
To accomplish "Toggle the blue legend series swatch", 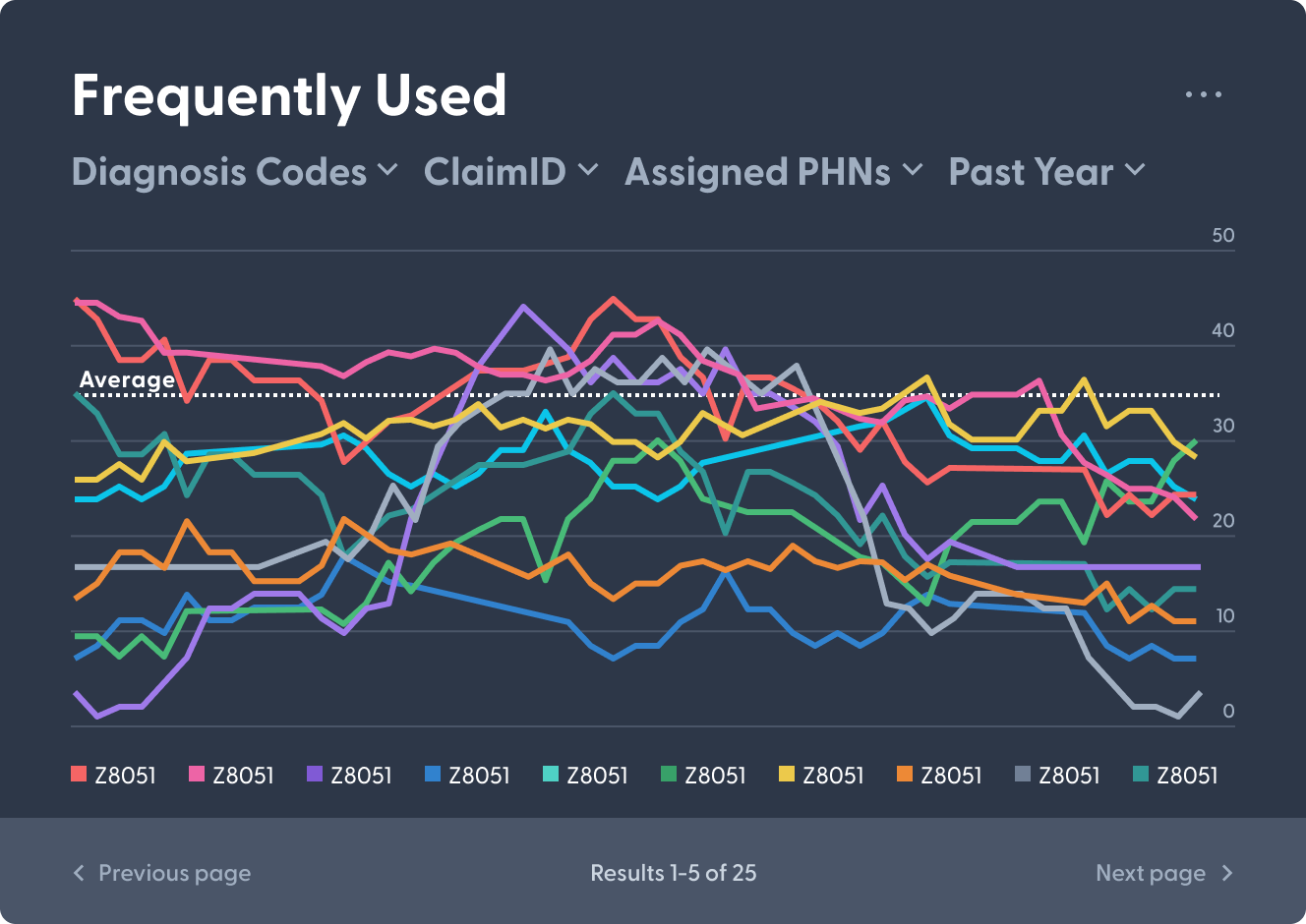I will click(433, 775).
